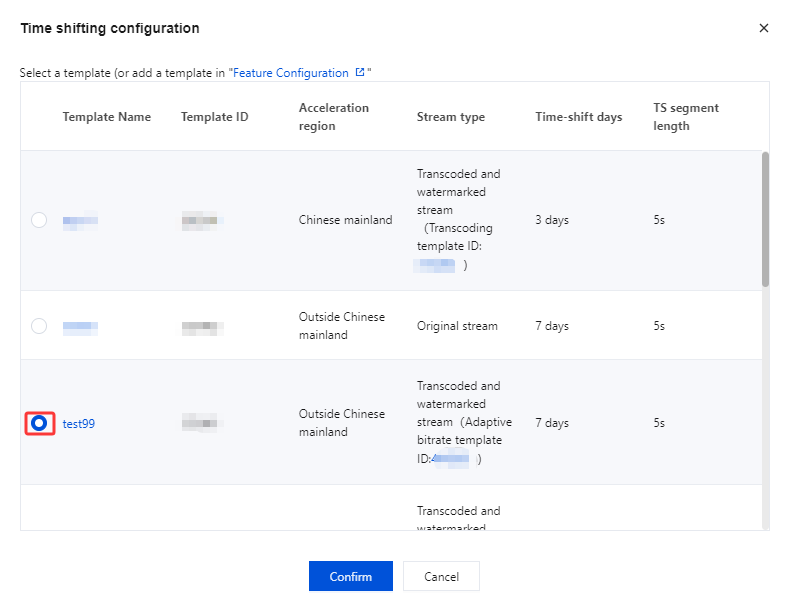Open the Feature Configuration link
This screenshot has width=790, height=612.
pyautogui.click(x=291, y=73)
